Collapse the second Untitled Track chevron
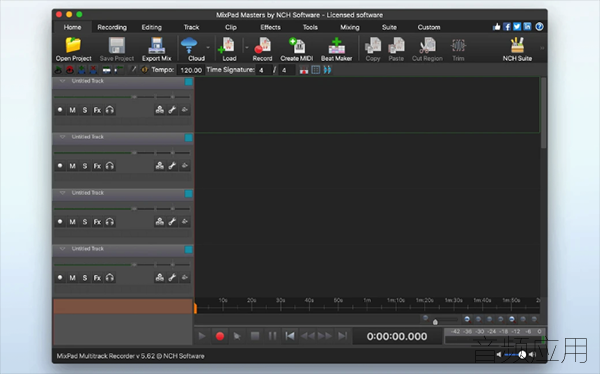This screenshot has width=600, height=374. [x=62, y=137]
